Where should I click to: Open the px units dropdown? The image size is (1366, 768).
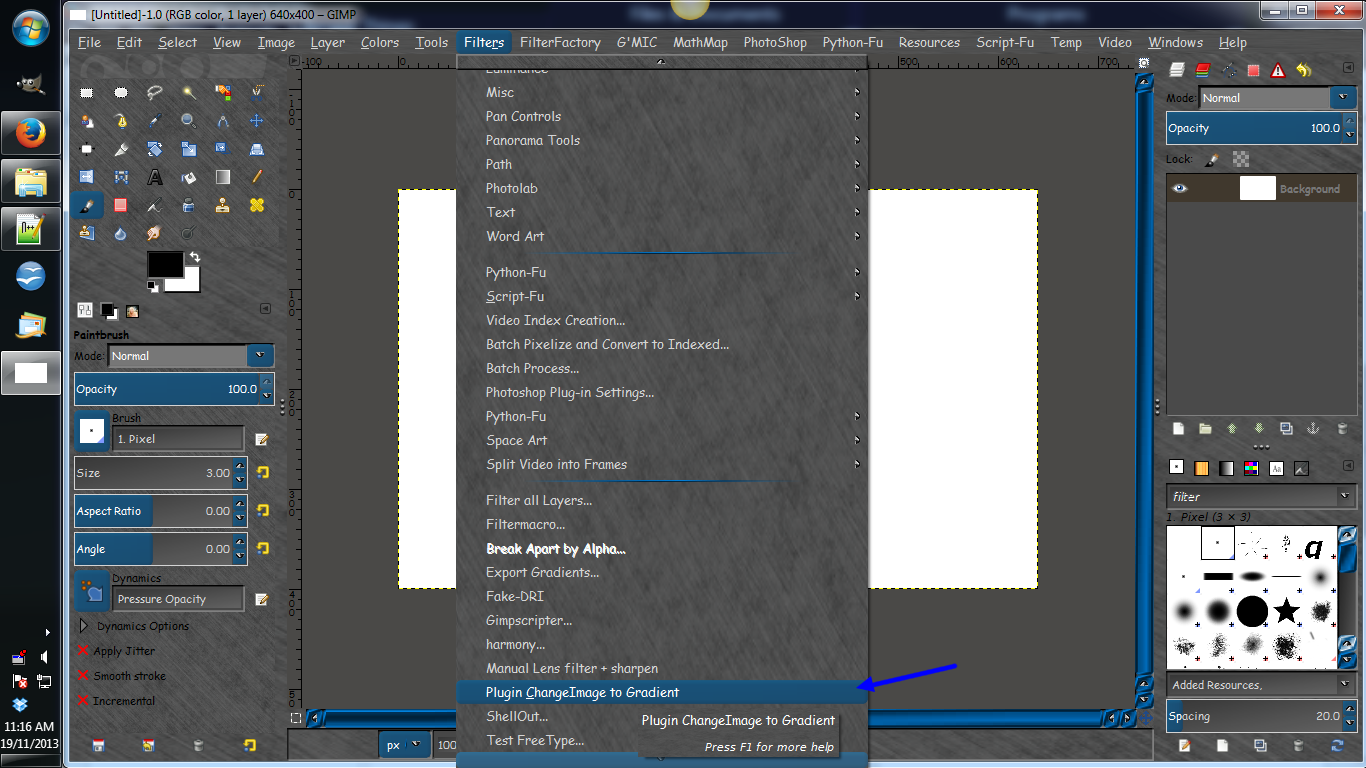[x=404, y=745]
